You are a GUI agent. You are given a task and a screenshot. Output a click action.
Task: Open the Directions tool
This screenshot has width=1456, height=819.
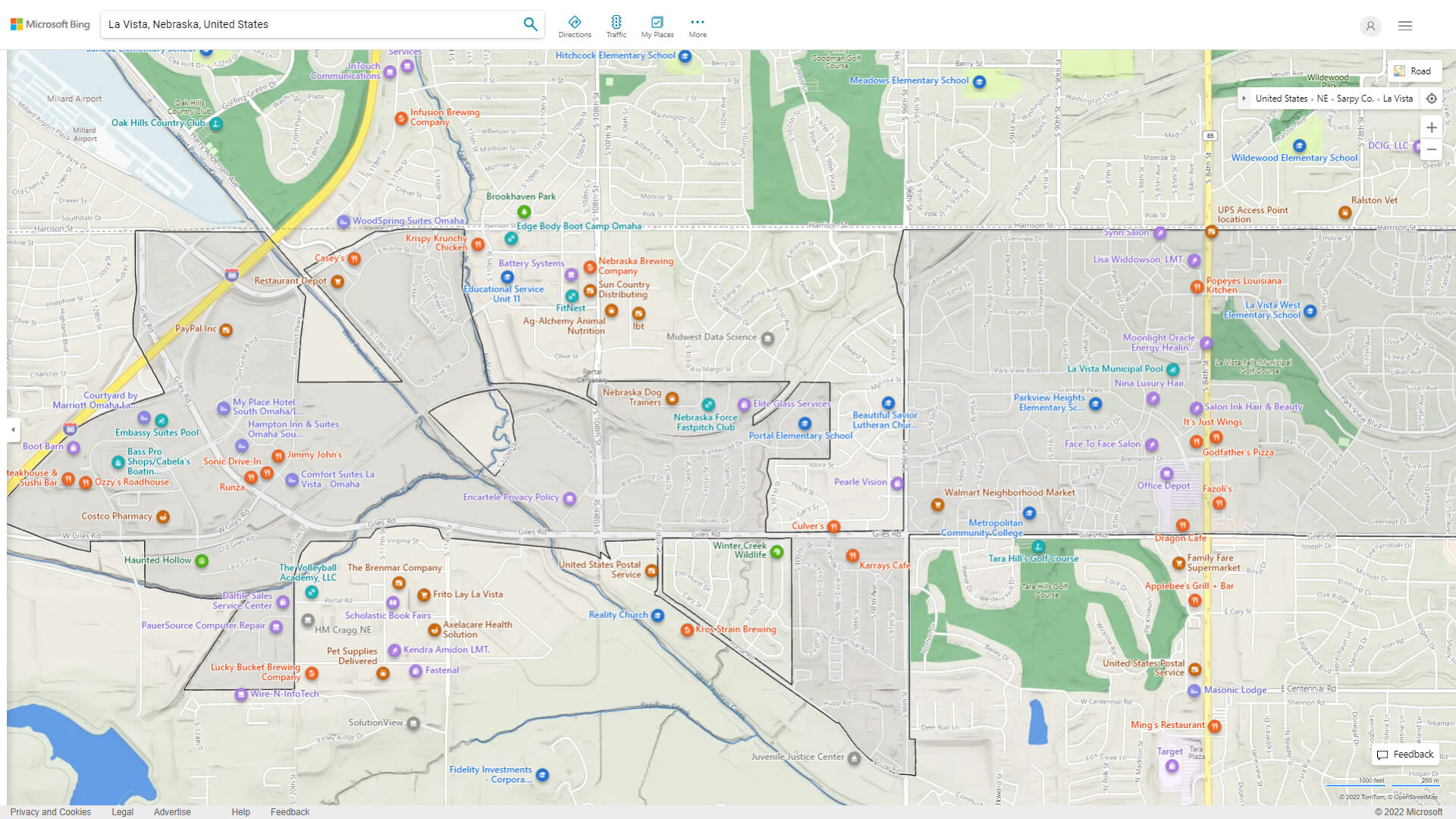point(575,25)
